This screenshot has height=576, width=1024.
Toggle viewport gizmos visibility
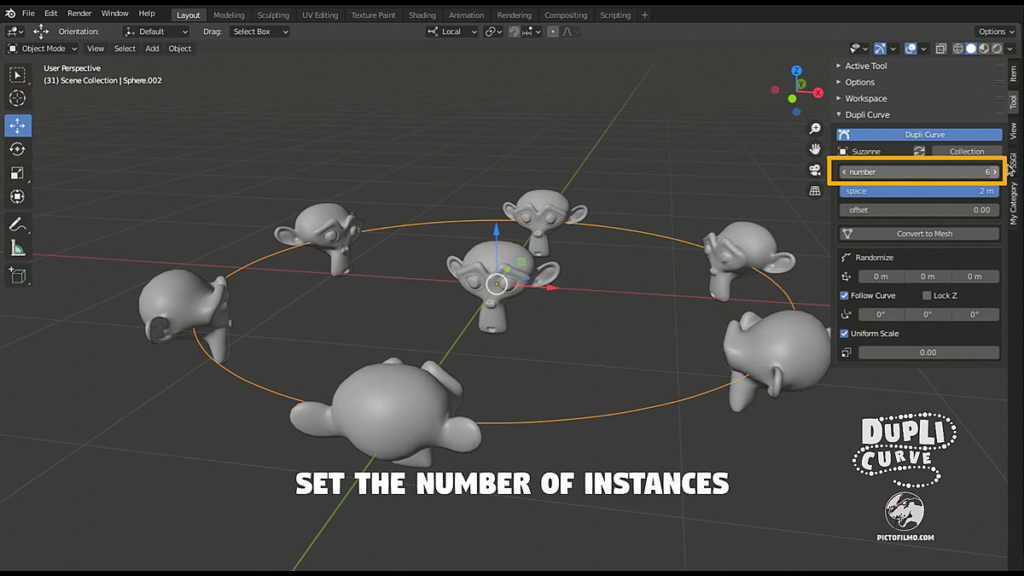point(880,48)
